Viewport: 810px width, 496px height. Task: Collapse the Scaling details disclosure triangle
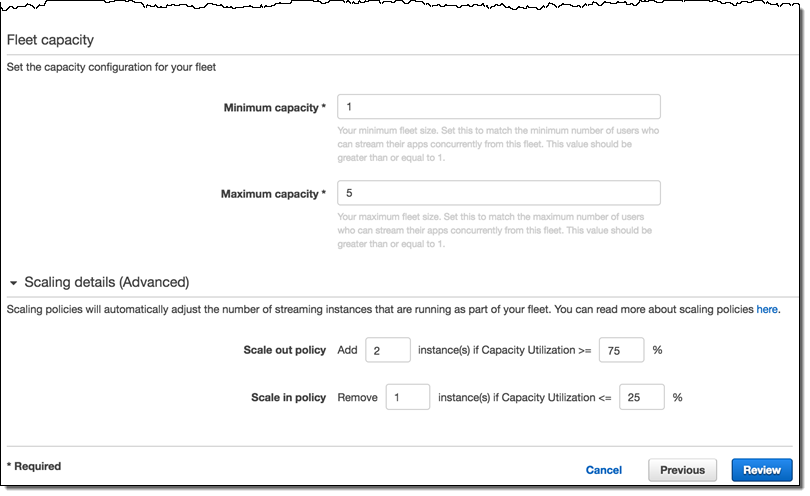coord(13,283)
